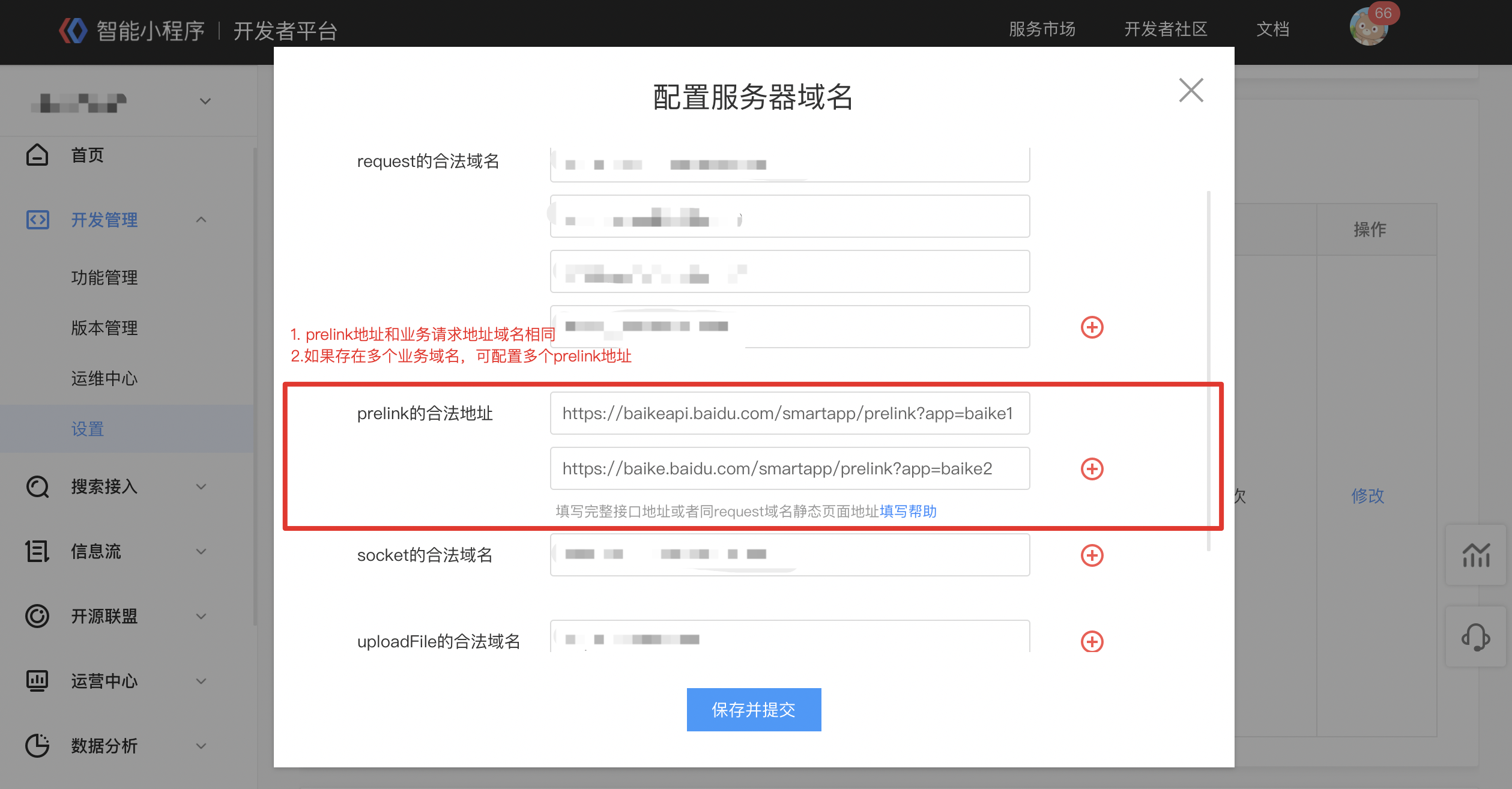Click the 智能小程序 logo icon
1512x789 pixels.
73,29
